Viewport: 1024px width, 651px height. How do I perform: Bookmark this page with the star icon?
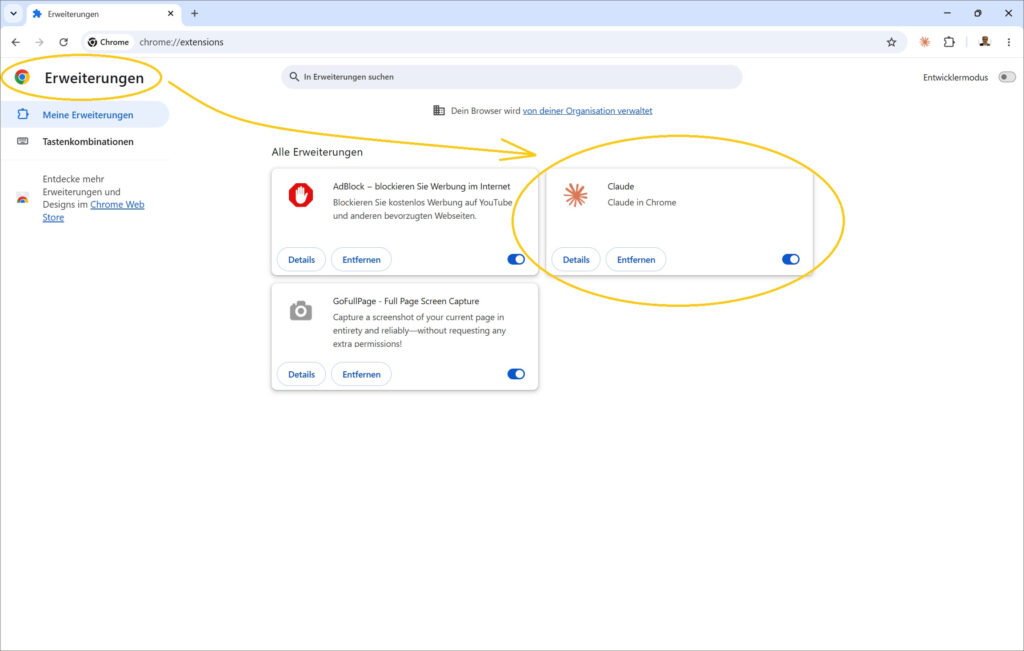(891, 42)
